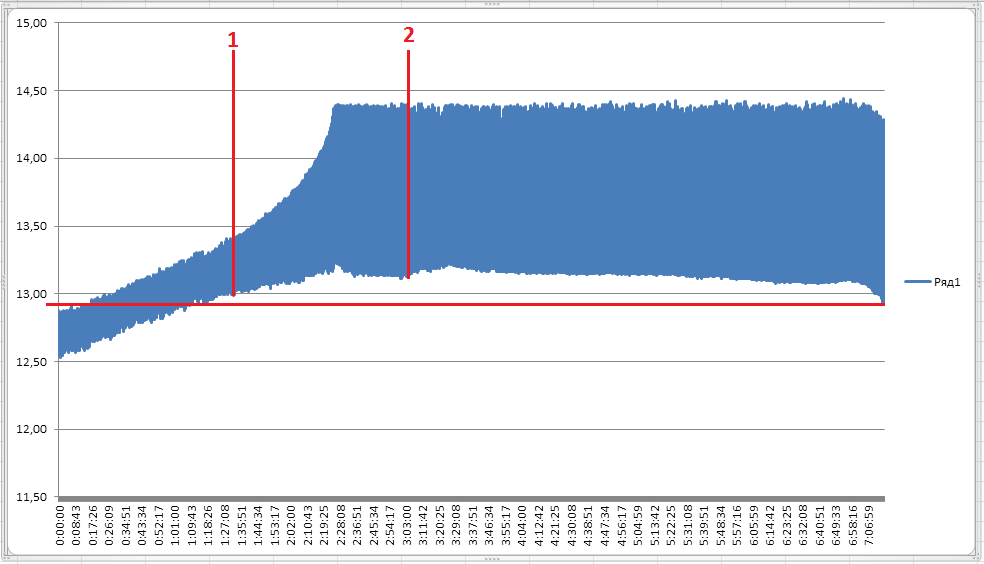Click the 0:26:09 time axis label
This screenshot has width=984, height=564.
tap(109, 525)
